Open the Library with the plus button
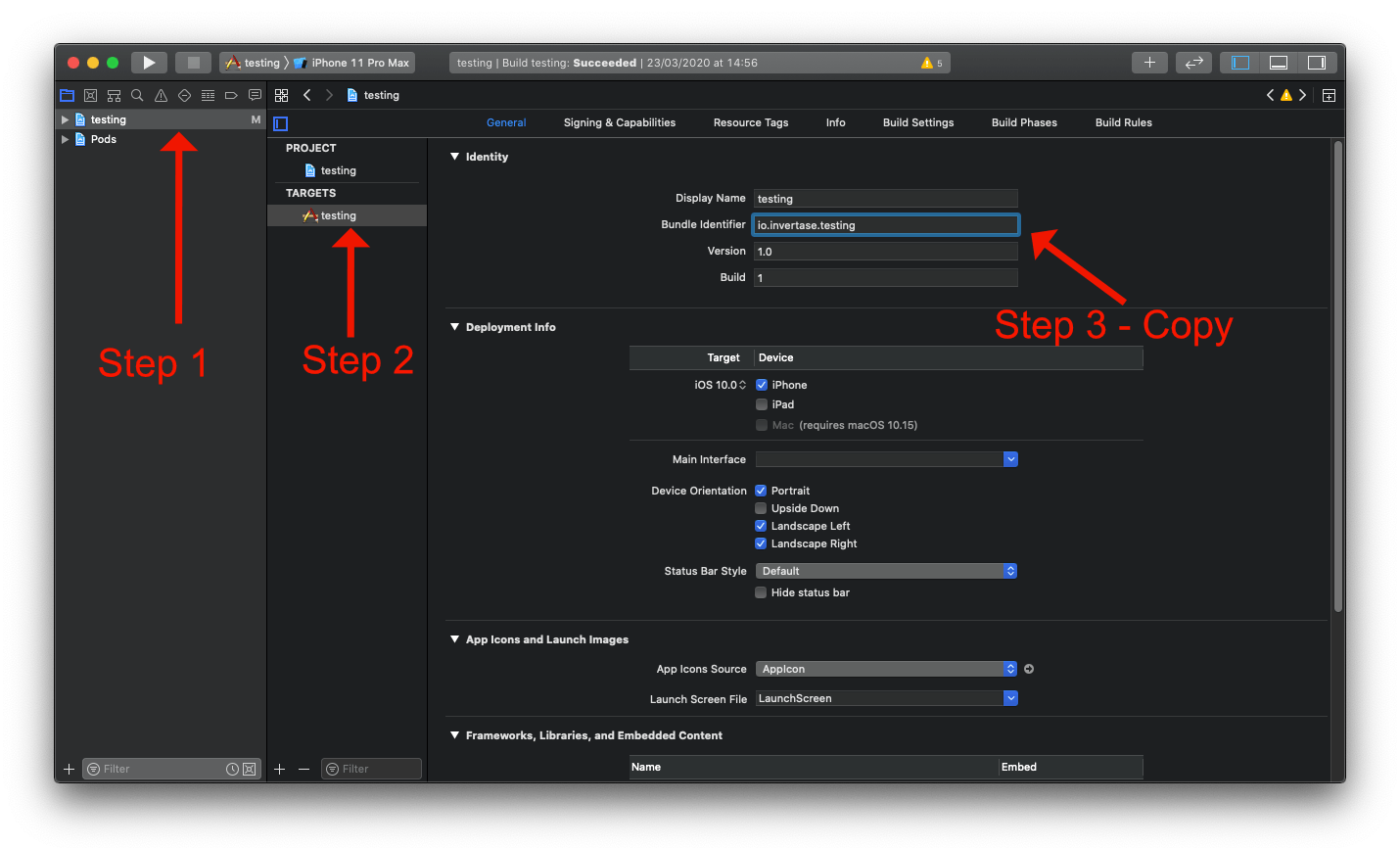 1149,63
